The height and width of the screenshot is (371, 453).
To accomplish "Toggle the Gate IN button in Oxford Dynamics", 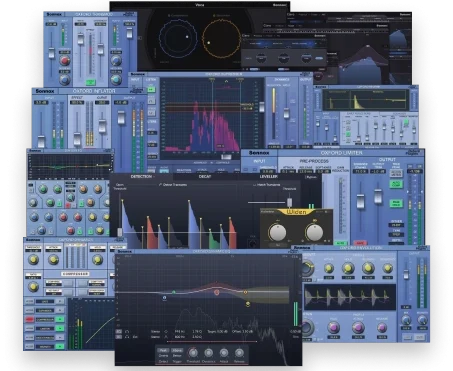I will coord(60,301).
